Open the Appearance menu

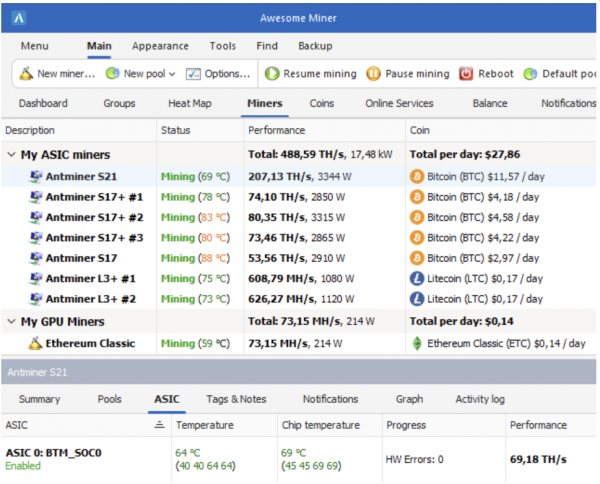[160, 46]
